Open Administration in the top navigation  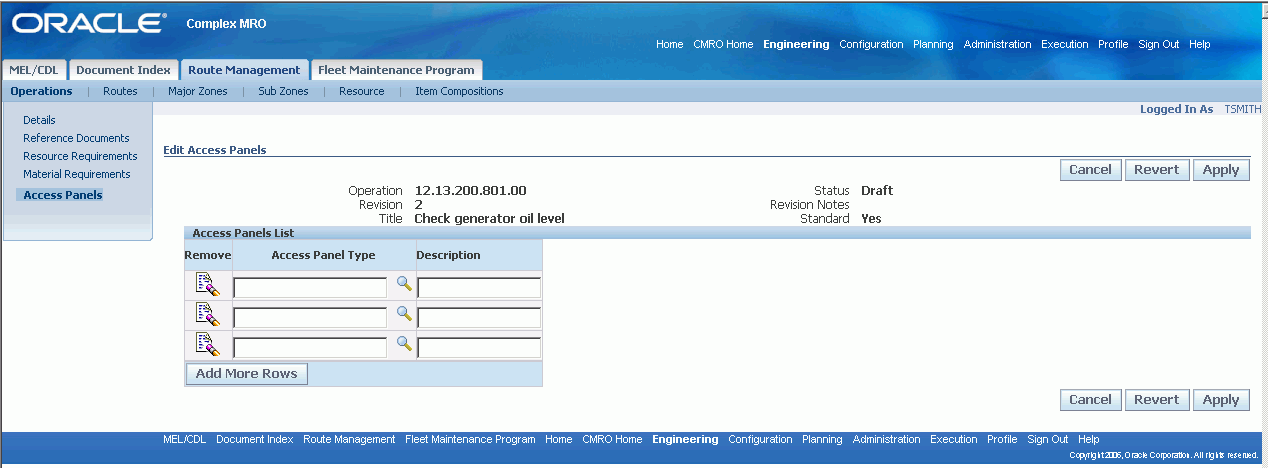point(998,44)
